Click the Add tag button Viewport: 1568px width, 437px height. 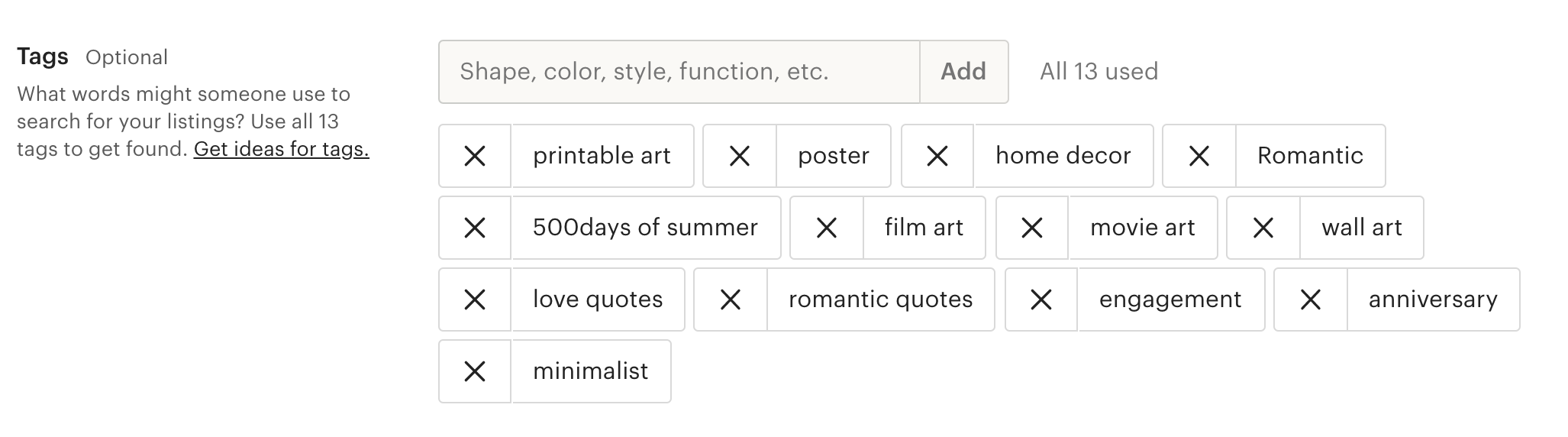pos(963,72)
